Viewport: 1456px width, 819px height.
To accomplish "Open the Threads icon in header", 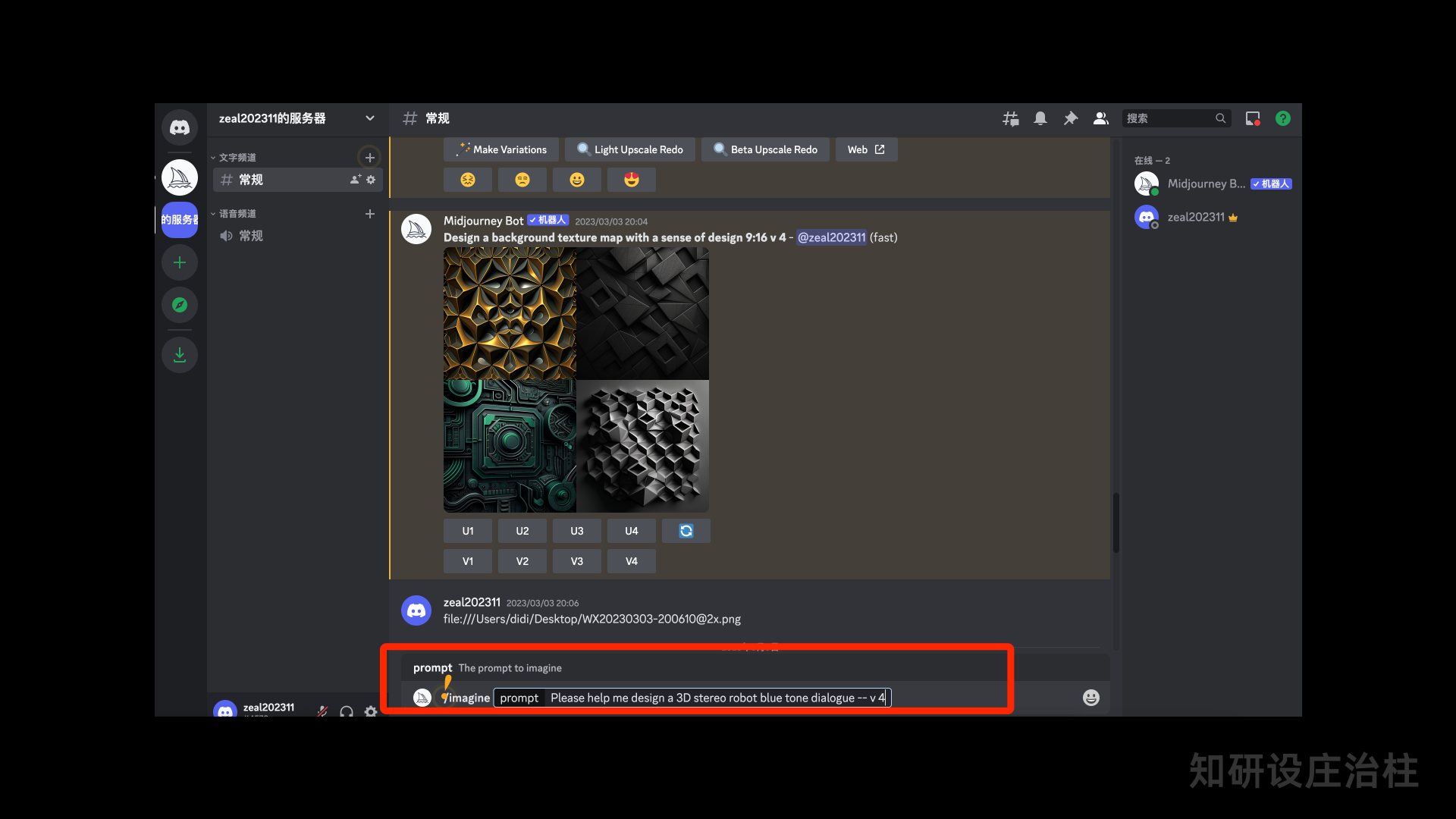I will tap(1010, 118).
